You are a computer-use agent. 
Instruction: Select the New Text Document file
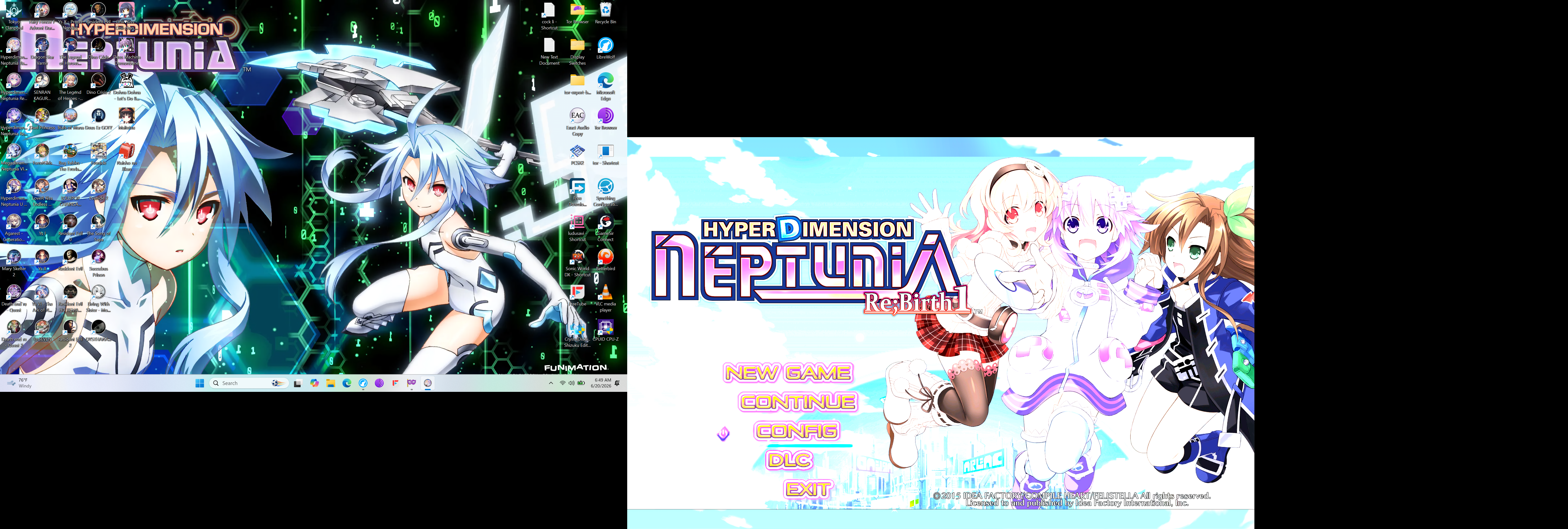(549, 51)
